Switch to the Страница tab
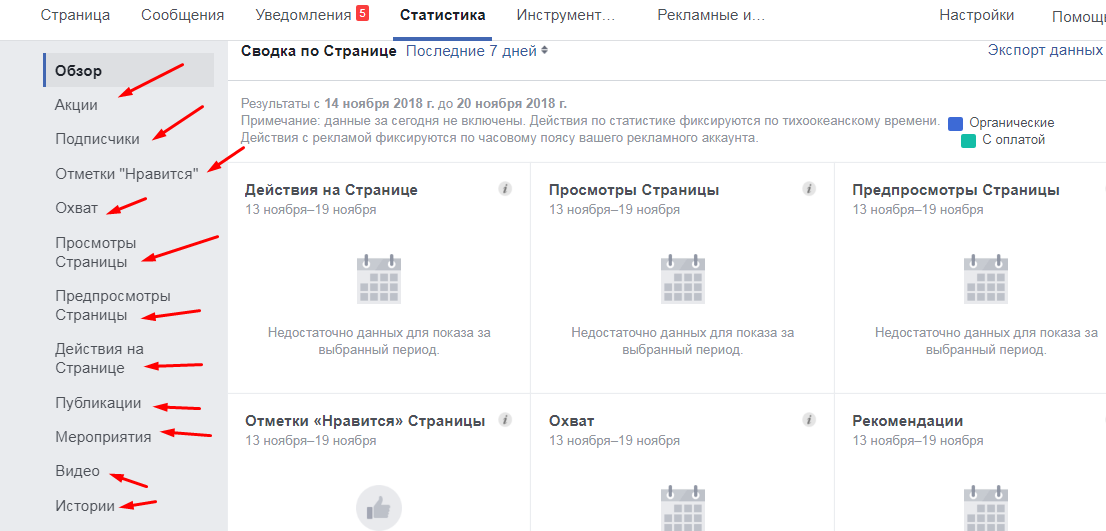The image size is (1106, 531). [x=75, y=16]
